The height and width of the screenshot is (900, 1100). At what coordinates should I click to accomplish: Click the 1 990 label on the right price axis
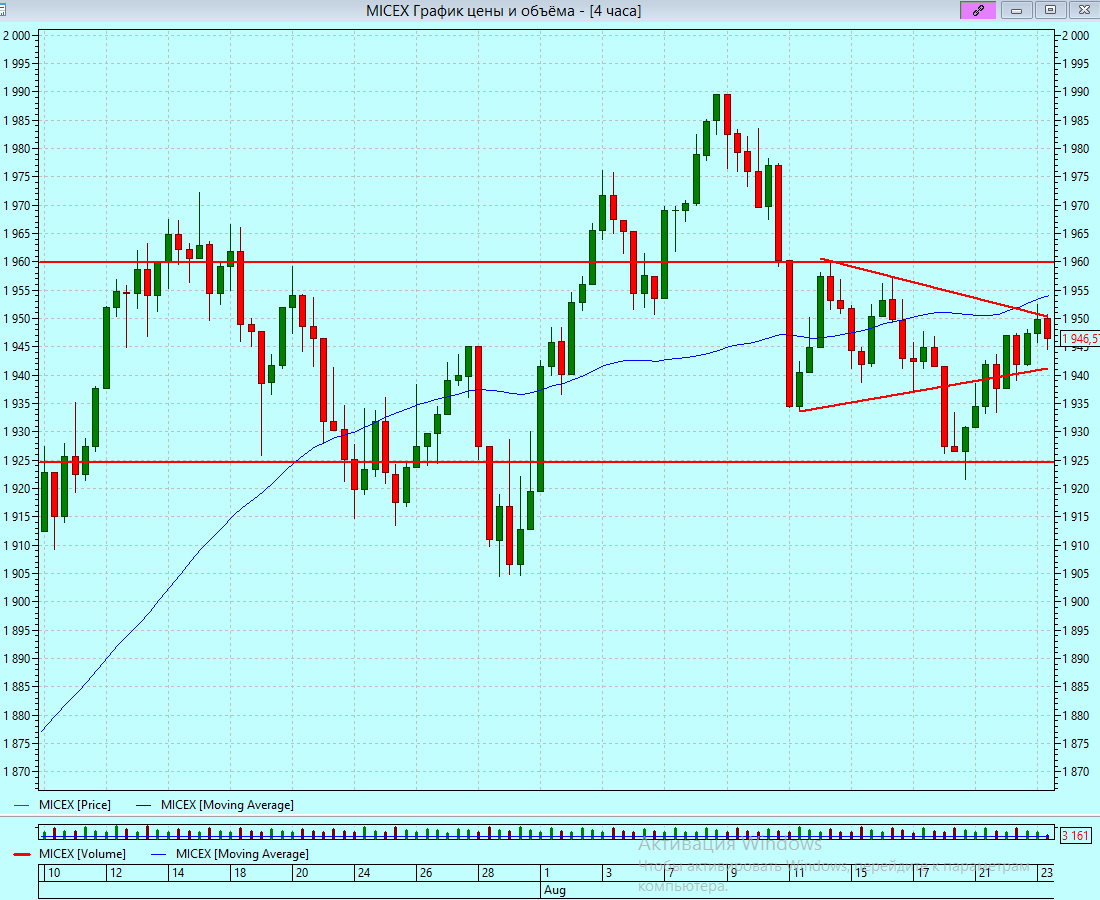1075,92
